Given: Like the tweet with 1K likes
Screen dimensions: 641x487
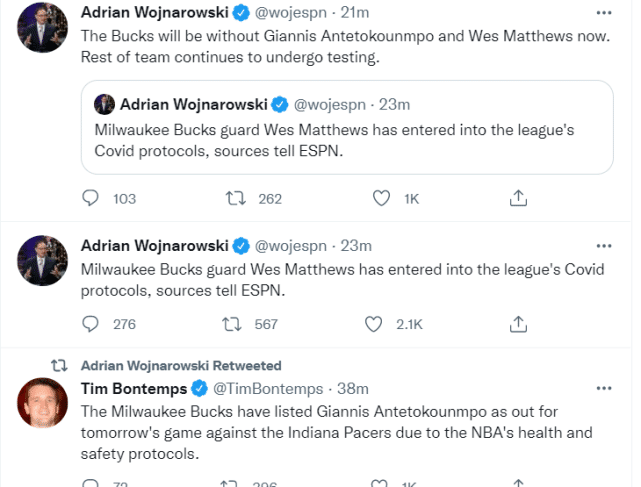Looking at the screenshot, I should point(381,199).
